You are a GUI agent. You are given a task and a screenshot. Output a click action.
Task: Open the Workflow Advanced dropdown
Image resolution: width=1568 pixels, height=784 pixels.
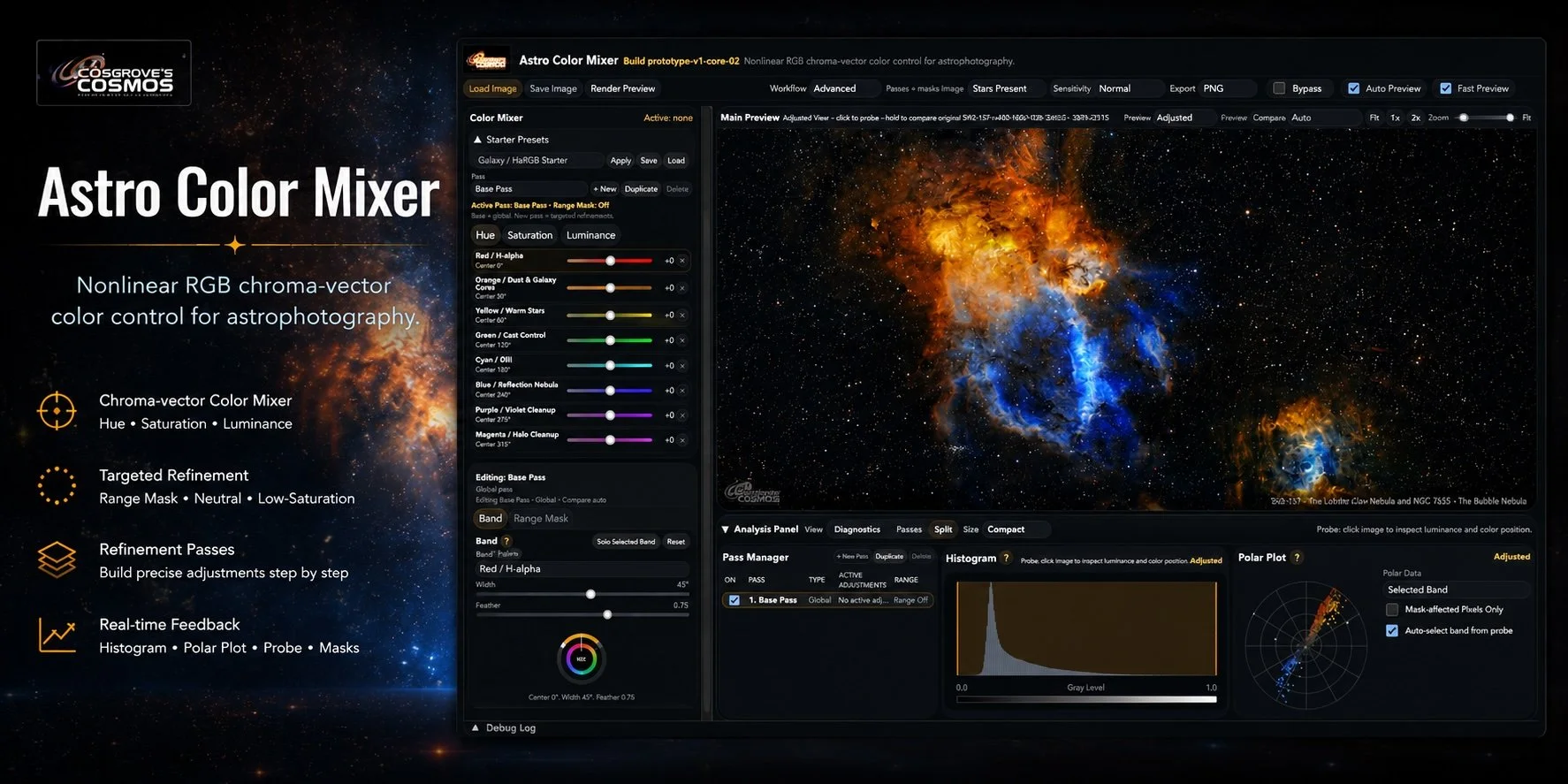pyautogui.click(x=845, y=88)
